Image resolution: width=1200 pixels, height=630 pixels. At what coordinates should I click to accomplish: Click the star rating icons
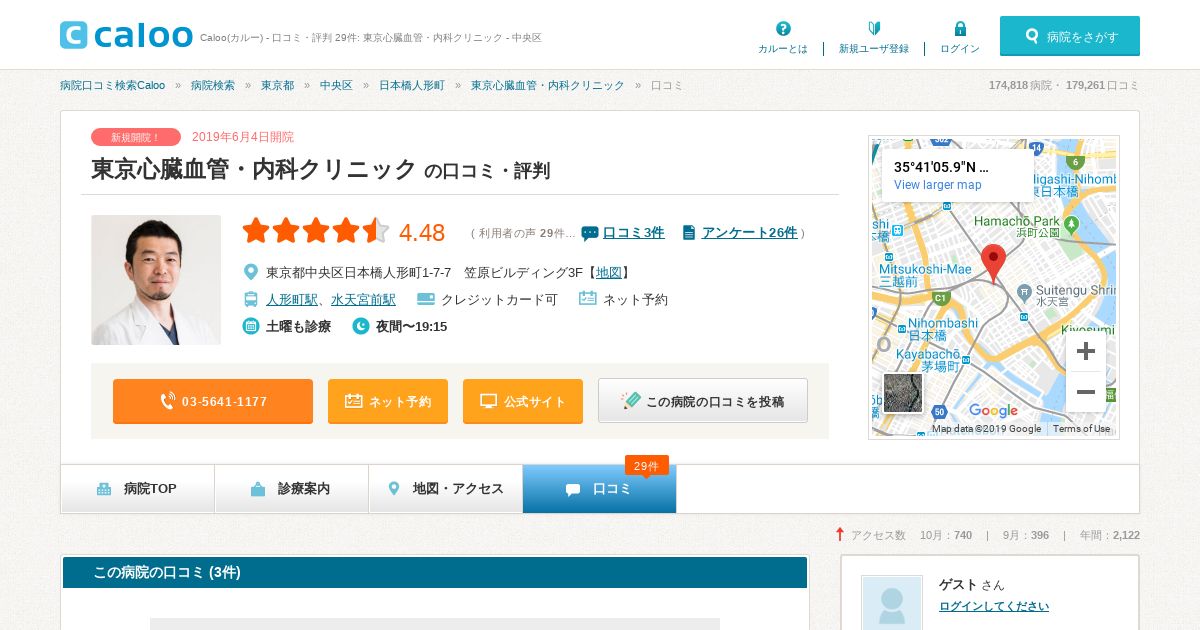(316, 231)
